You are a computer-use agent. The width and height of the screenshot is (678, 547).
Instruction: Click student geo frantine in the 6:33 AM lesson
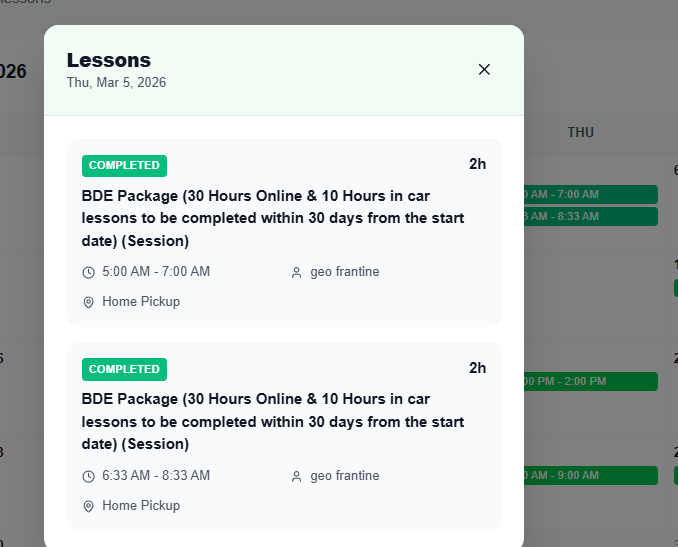[x=345, y=476]
